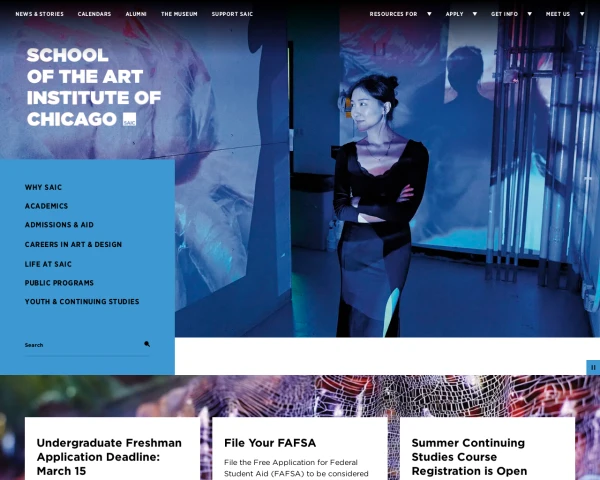Viewport: 600px width, 480px height.
Task: Select Support SAIC in top navigation
Action: 232,14
